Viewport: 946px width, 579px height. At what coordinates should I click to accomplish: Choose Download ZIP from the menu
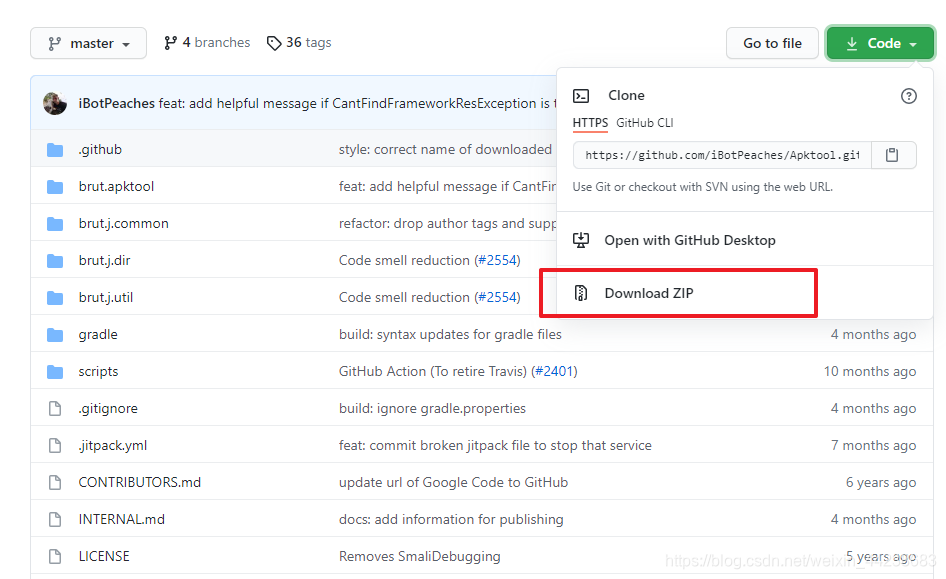pos(649,293)
